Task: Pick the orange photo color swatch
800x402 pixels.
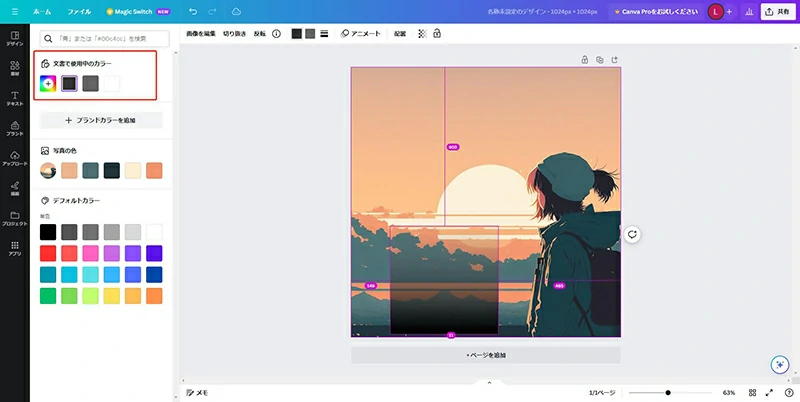Action: point(154,170)
